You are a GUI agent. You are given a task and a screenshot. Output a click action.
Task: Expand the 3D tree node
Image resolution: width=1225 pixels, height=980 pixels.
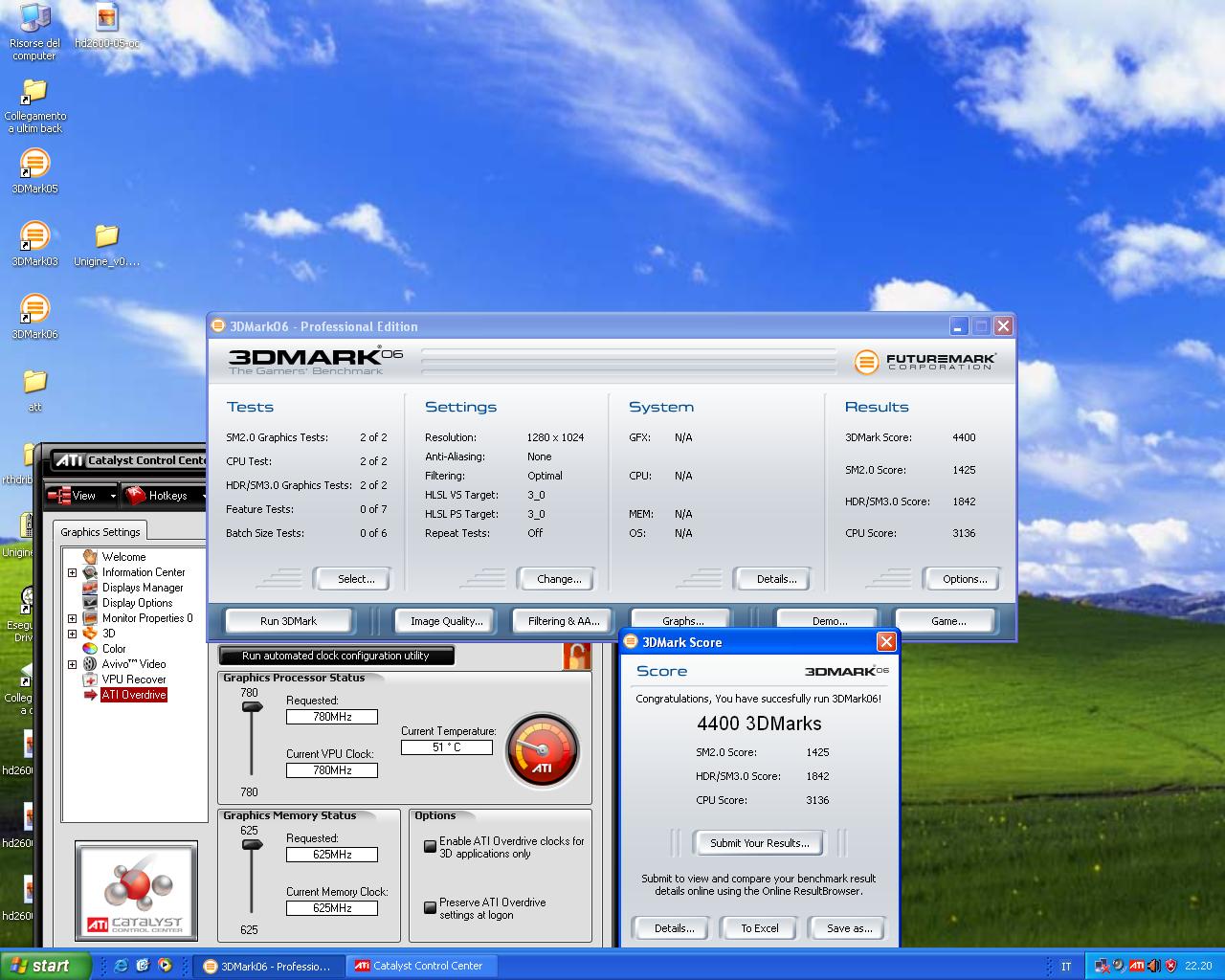[72, 634]
